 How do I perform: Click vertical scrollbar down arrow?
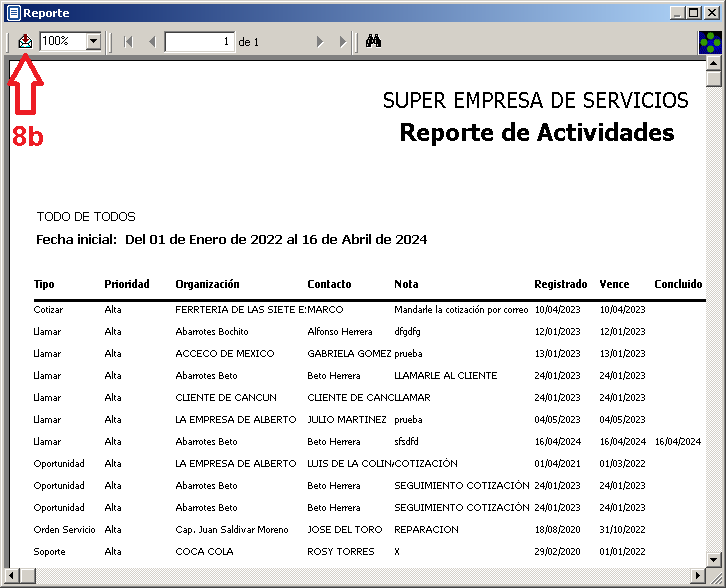coord(713,559)
